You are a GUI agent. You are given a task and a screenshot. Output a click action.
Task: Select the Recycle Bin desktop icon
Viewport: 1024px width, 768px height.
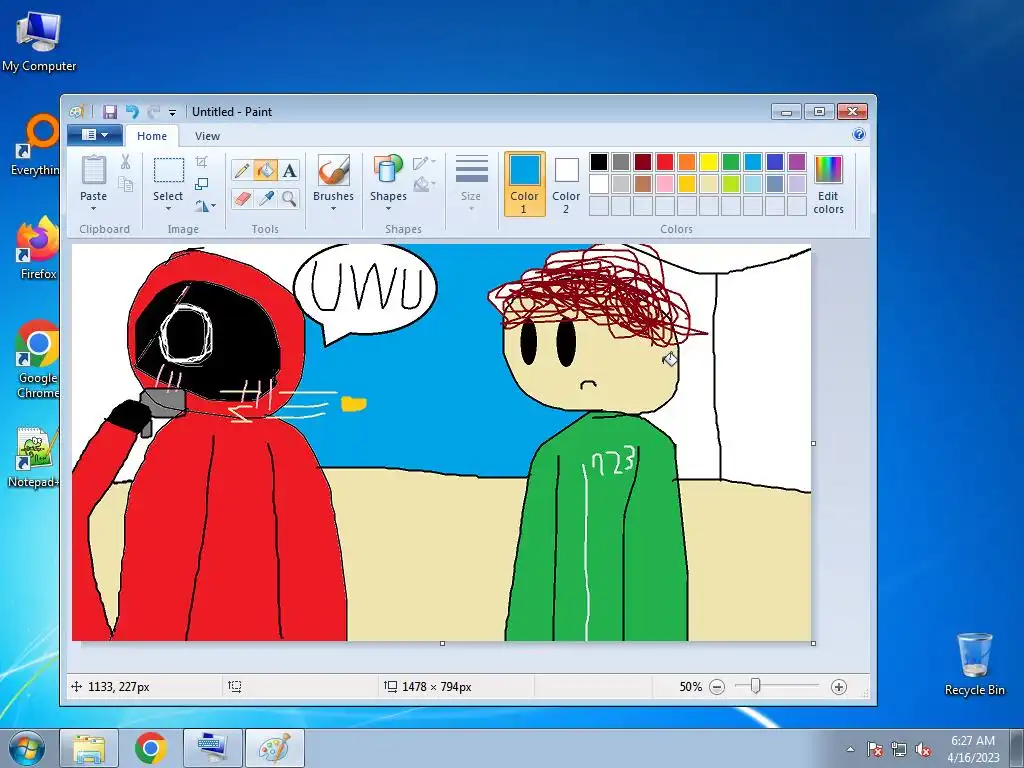975,664
